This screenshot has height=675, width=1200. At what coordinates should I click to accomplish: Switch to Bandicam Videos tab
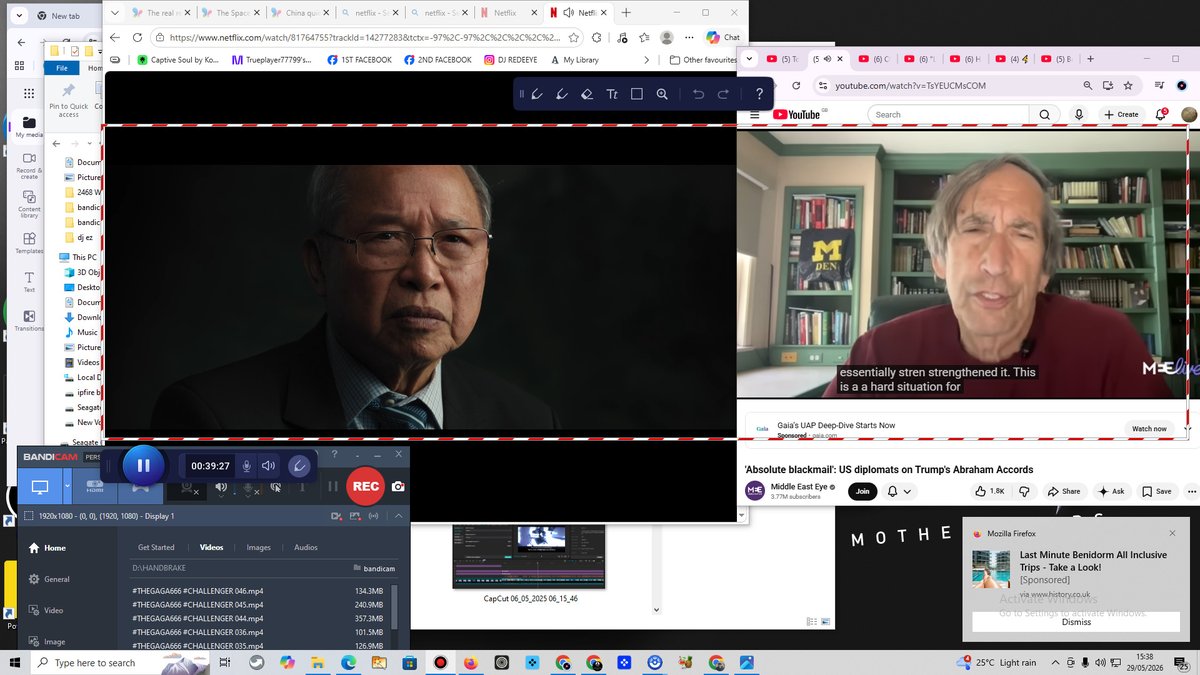[x=211, y=547]
